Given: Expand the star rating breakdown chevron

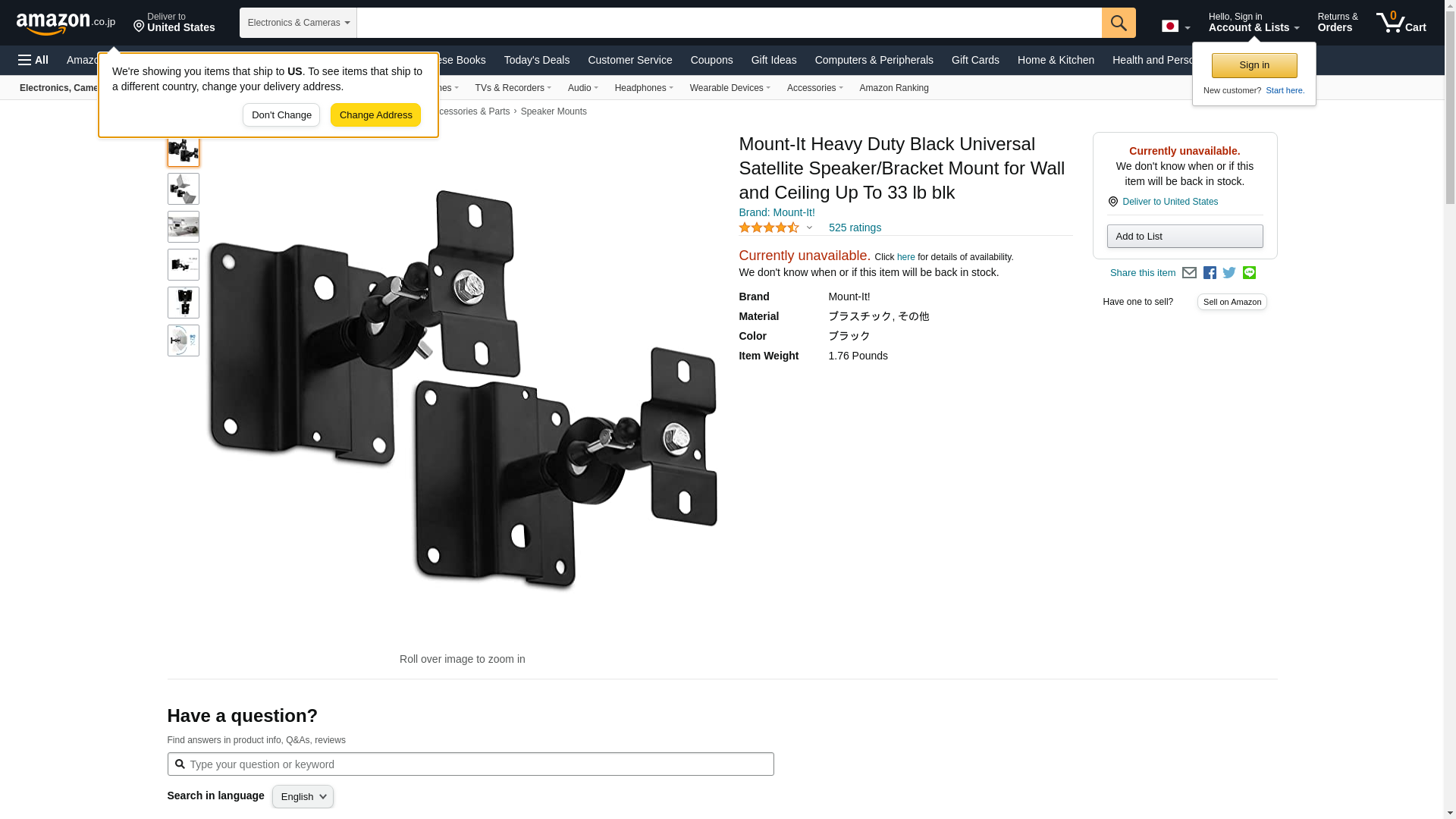Looking at the screenshot, I should click(809, 227).
